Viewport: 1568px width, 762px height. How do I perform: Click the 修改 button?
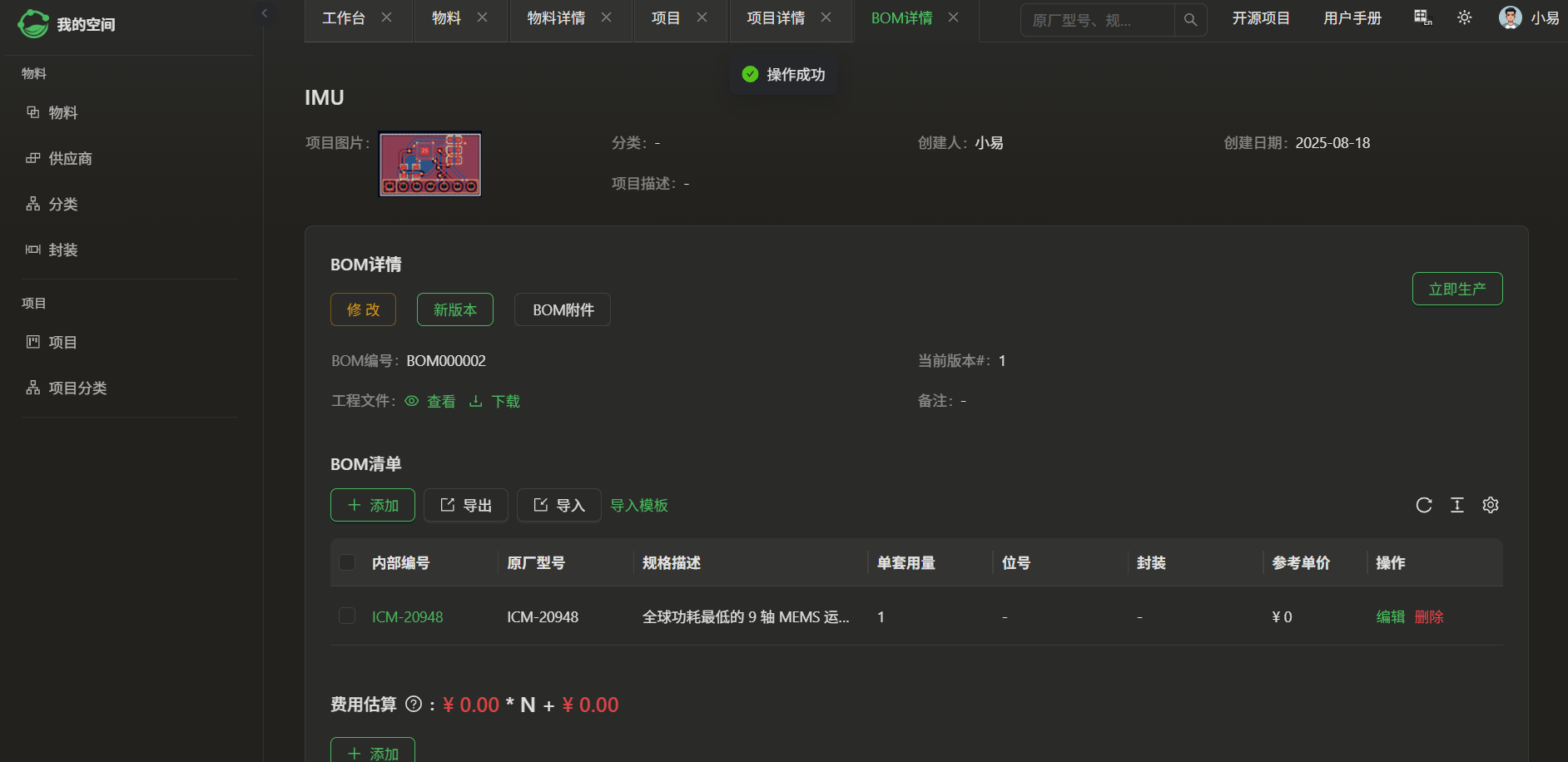tap(363, 309)
